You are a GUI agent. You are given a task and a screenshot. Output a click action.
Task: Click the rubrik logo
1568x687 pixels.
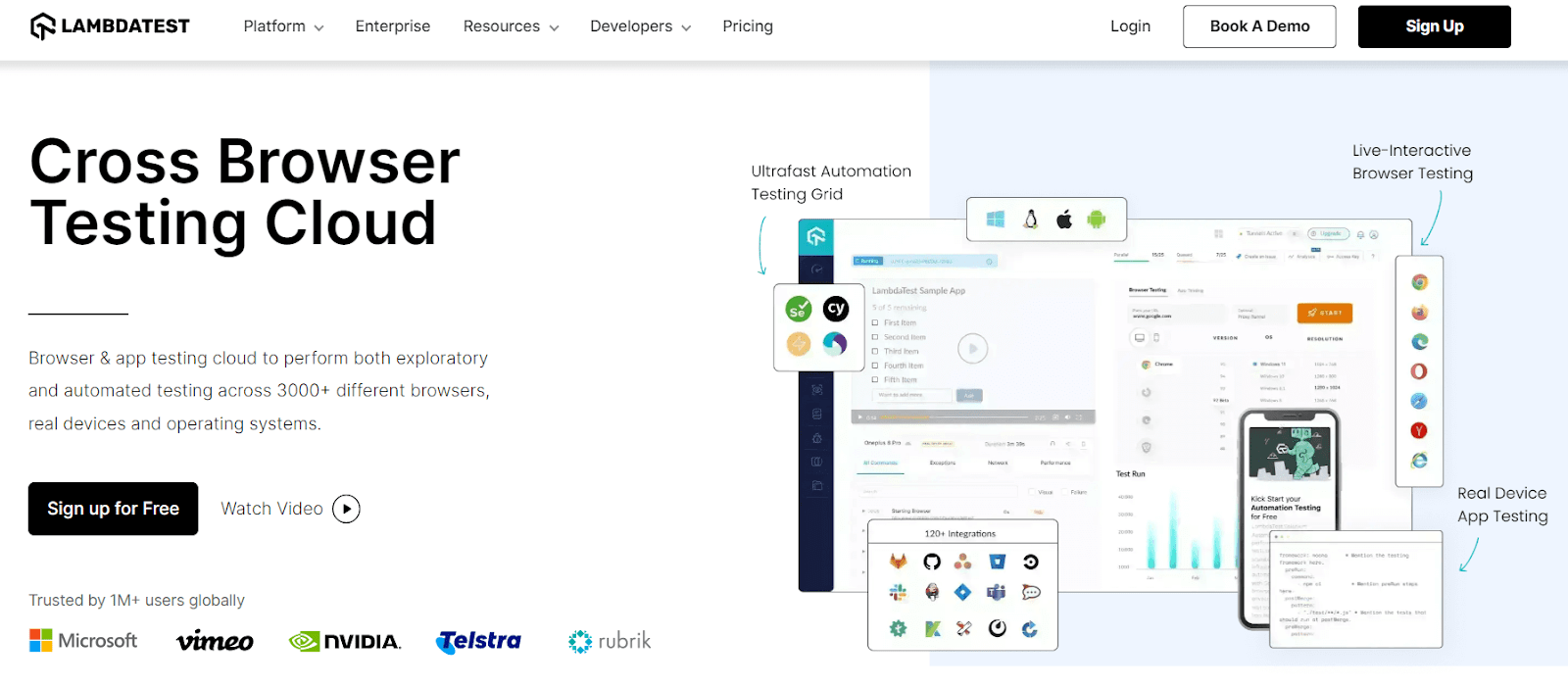pyautogui.click(x=610, y=641)
